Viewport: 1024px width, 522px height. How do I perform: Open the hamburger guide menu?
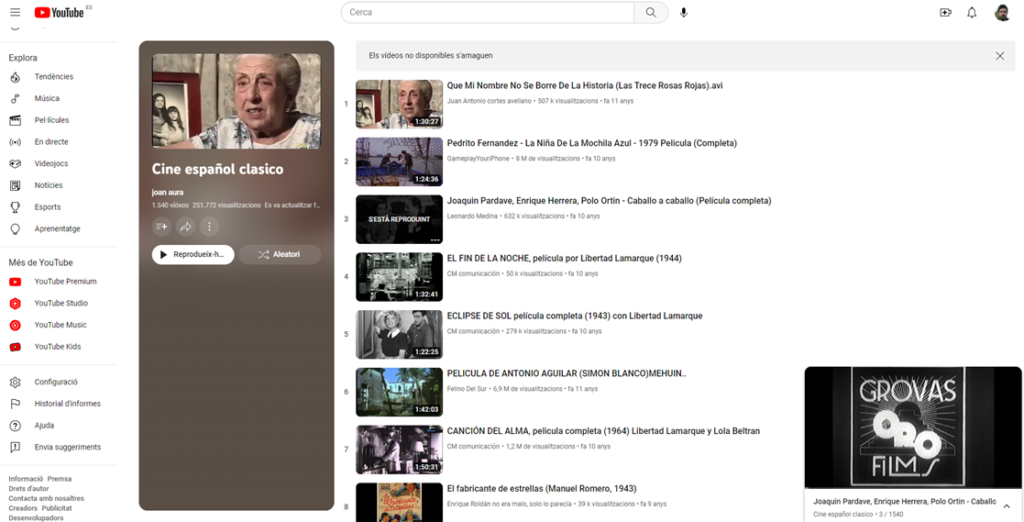15,12
